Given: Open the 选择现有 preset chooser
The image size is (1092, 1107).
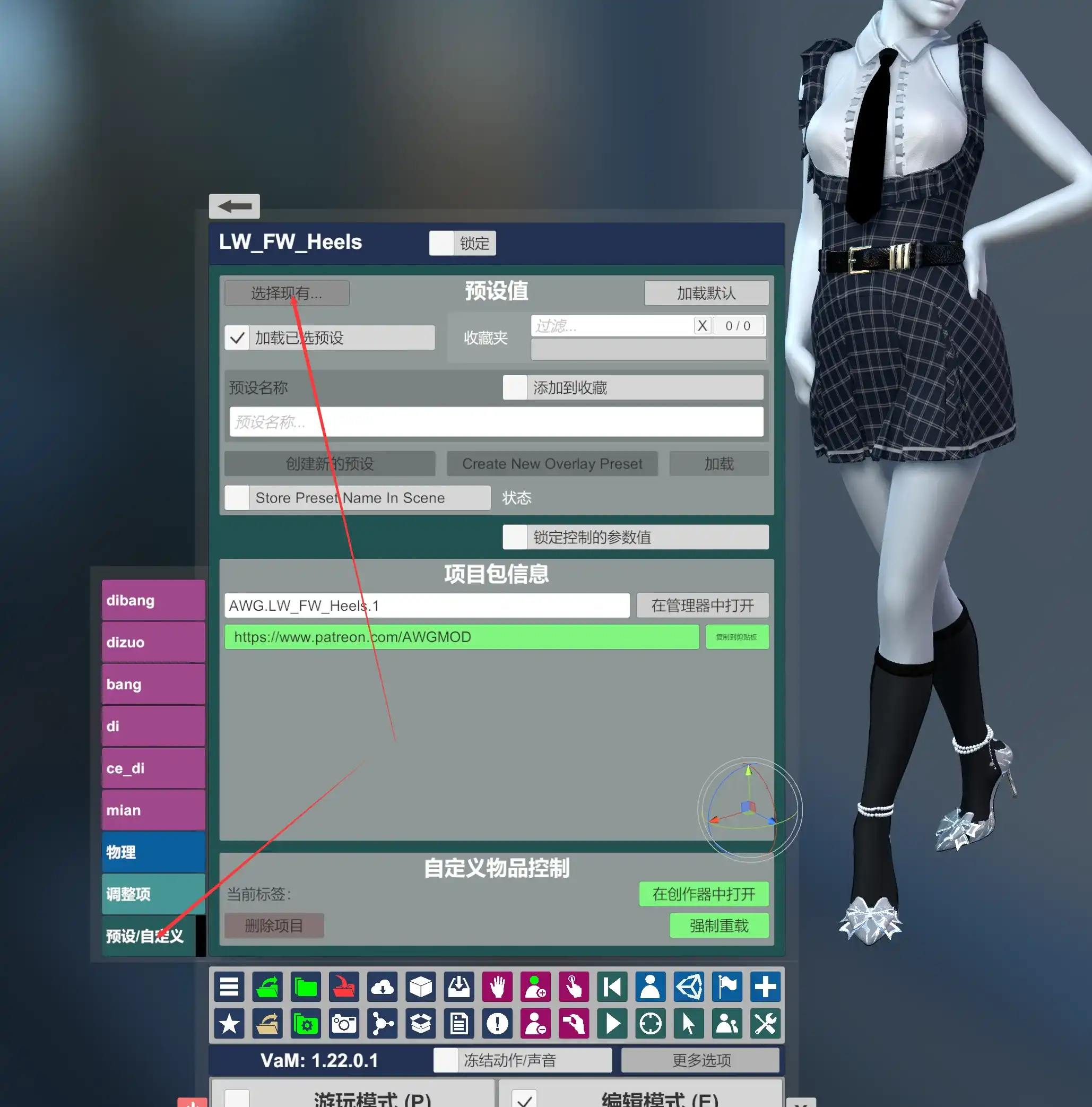Looking at the screenshot, I should 287,293.
